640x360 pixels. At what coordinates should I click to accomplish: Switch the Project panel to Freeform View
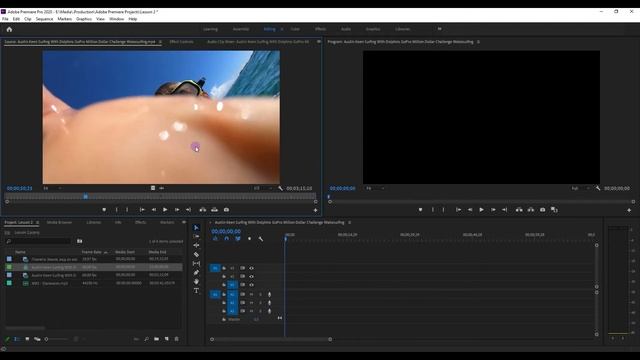pos(37,339)
